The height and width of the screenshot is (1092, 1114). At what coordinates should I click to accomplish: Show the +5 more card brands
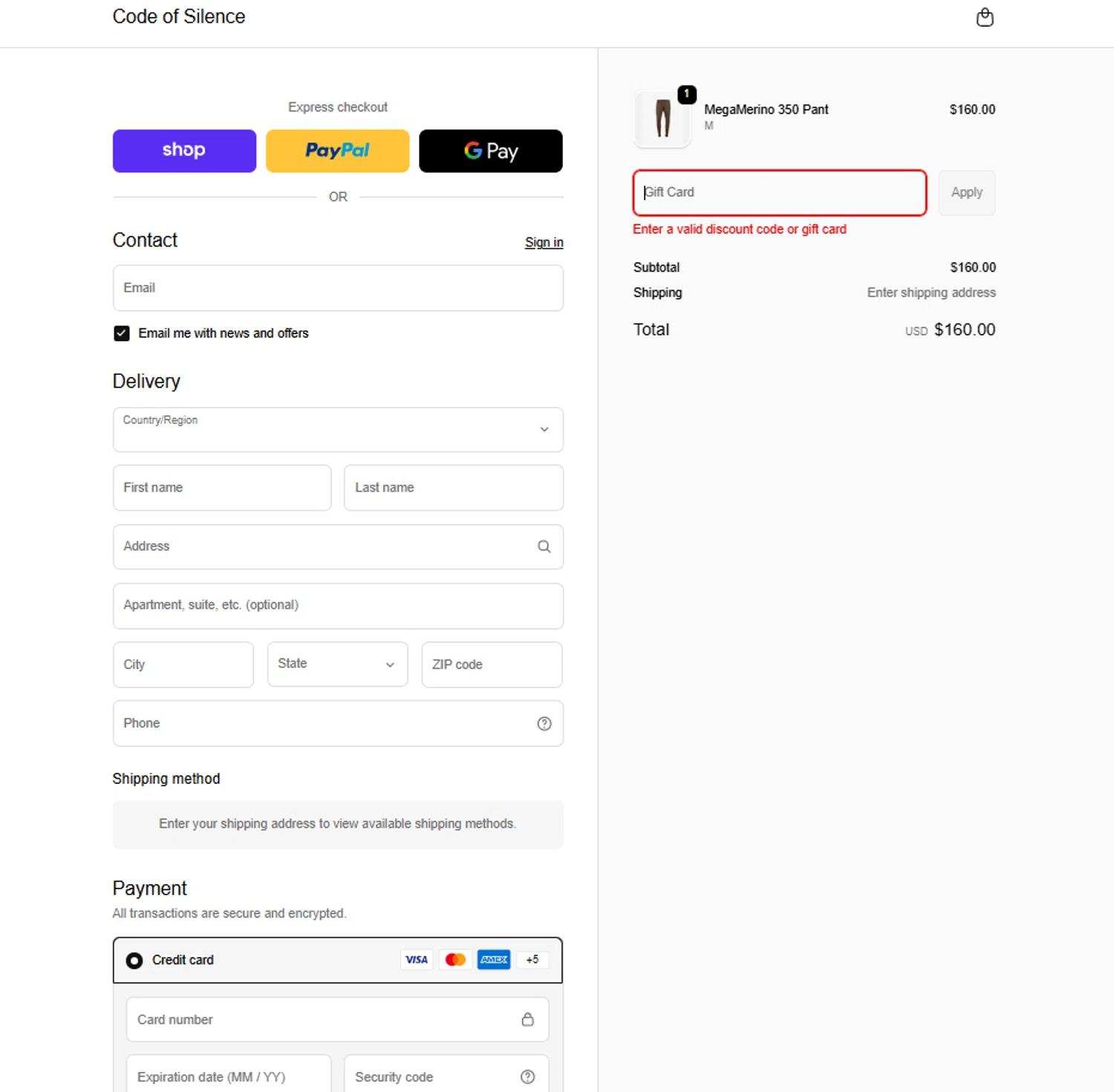coord(532,960)
